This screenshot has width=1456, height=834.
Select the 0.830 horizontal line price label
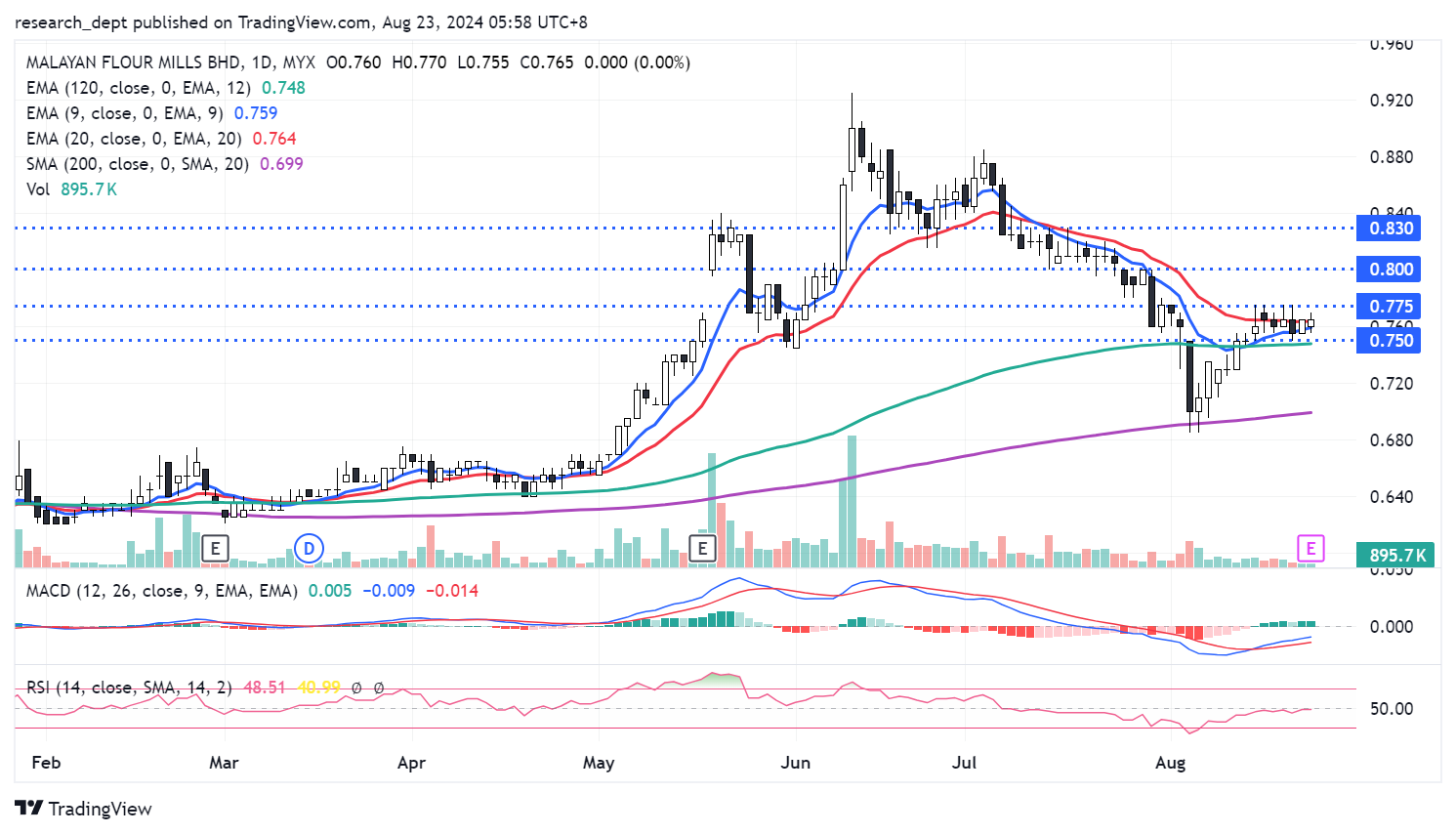1391,229
